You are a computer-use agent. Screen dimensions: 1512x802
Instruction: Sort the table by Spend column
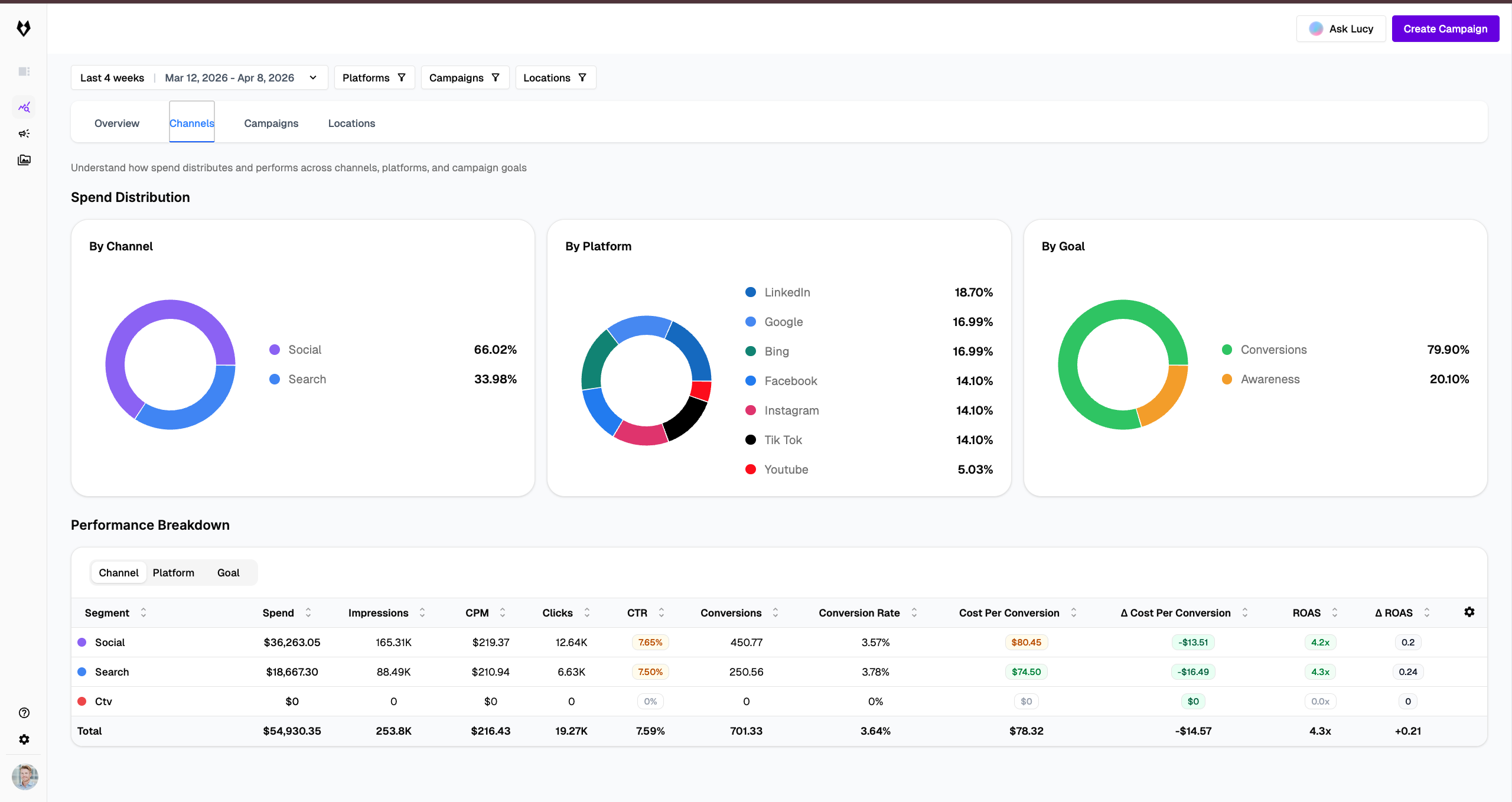[308, 612]
